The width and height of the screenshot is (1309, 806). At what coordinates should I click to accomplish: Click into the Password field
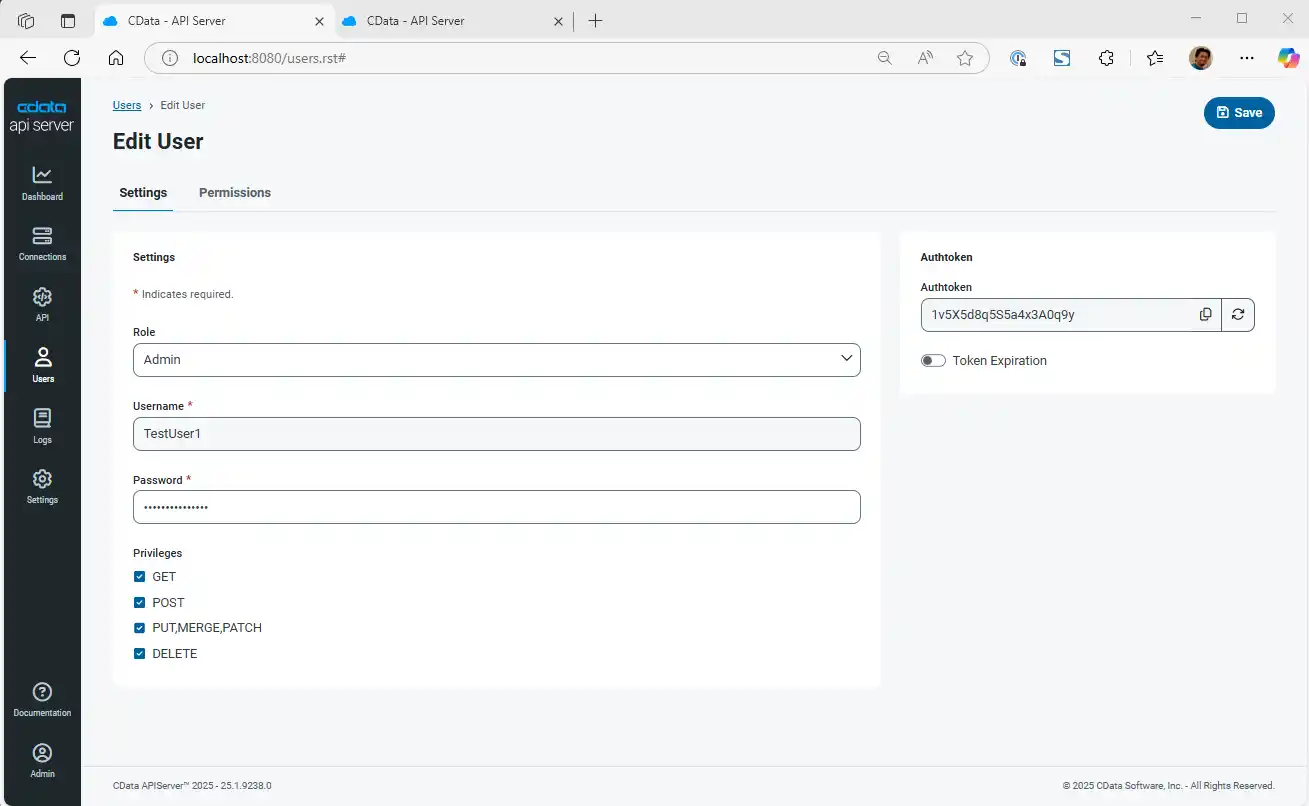496,507
